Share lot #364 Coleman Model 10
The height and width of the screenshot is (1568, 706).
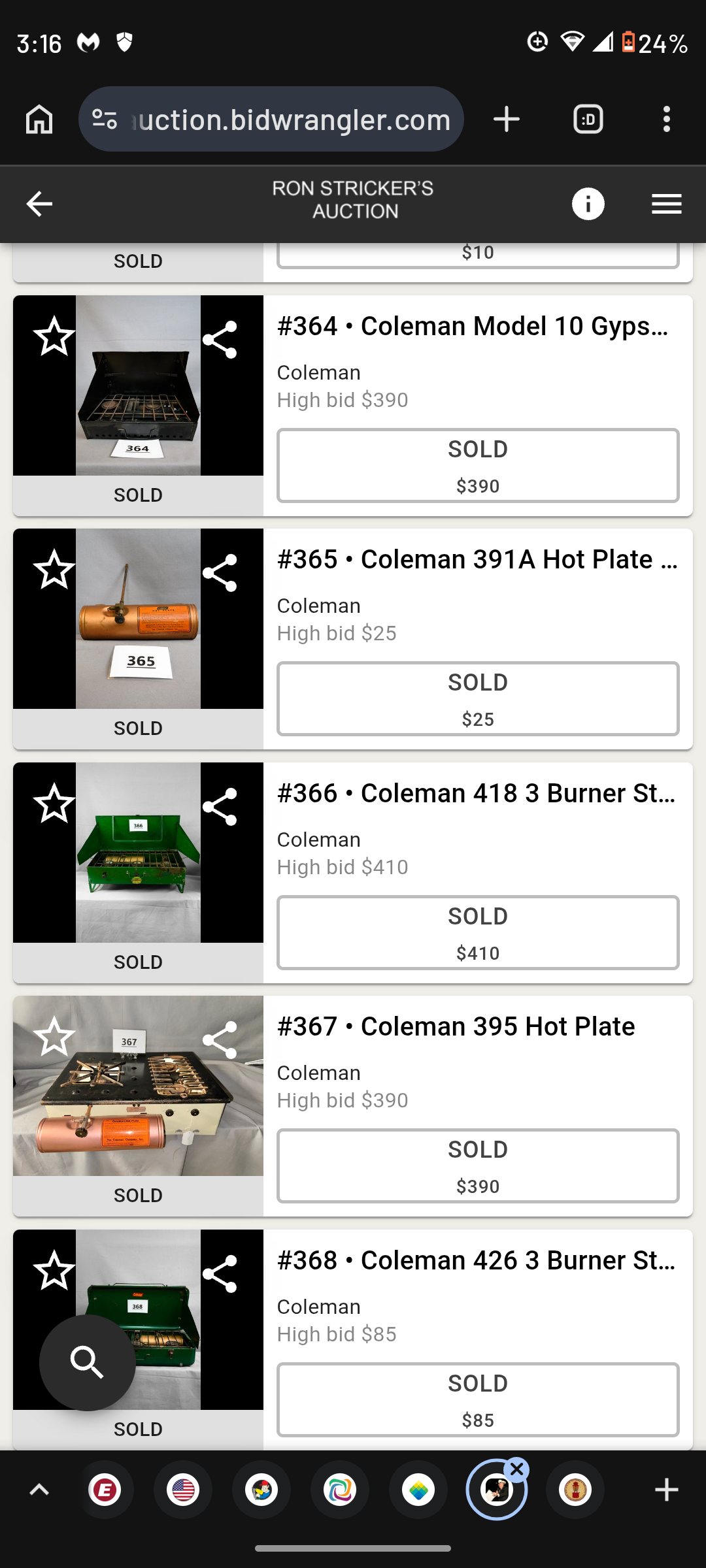(220, 340)
